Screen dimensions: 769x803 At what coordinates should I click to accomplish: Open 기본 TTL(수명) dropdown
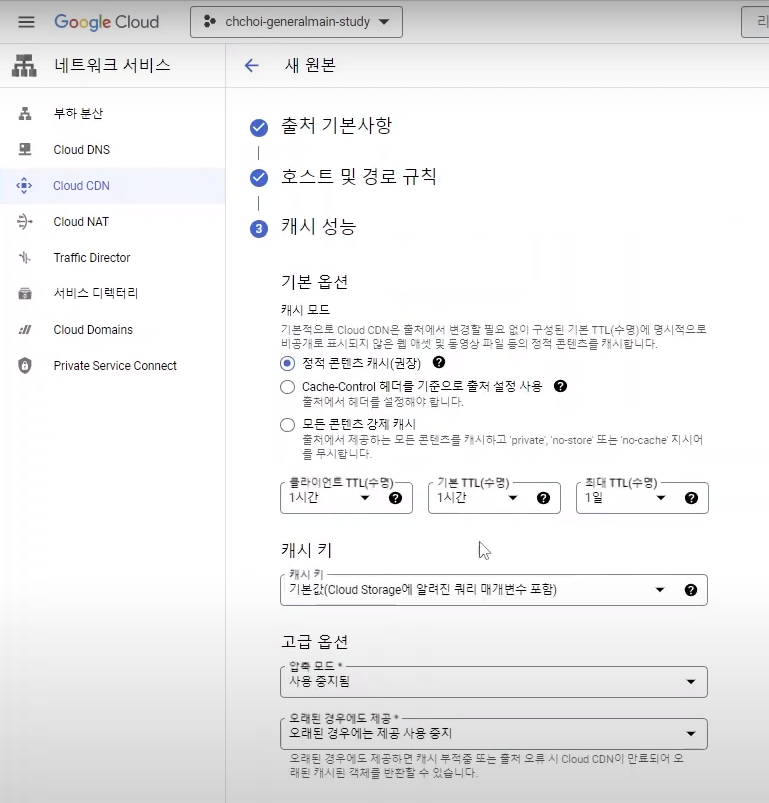point(494,498)
